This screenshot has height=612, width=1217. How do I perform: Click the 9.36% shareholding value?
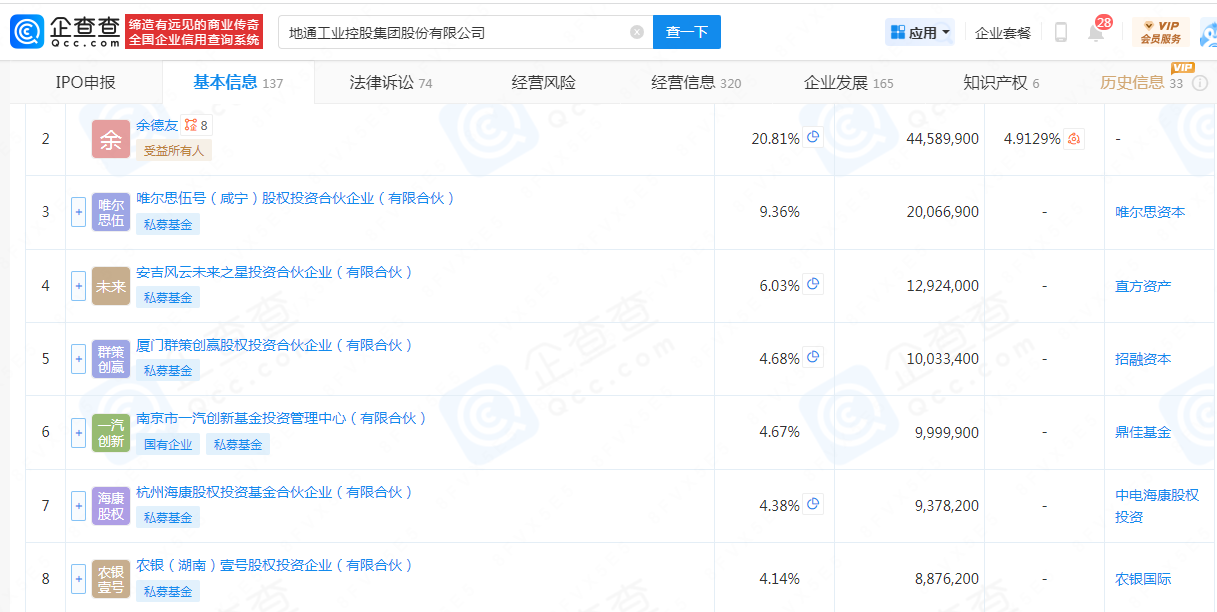(780, 212)
